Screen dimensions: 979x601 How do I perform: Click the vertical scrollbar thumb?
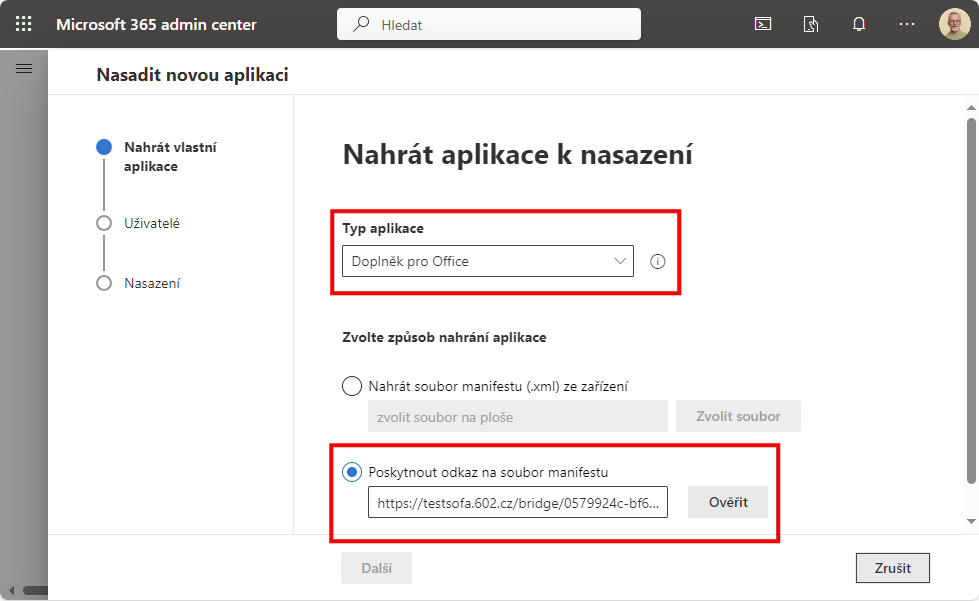pos(971,301)
